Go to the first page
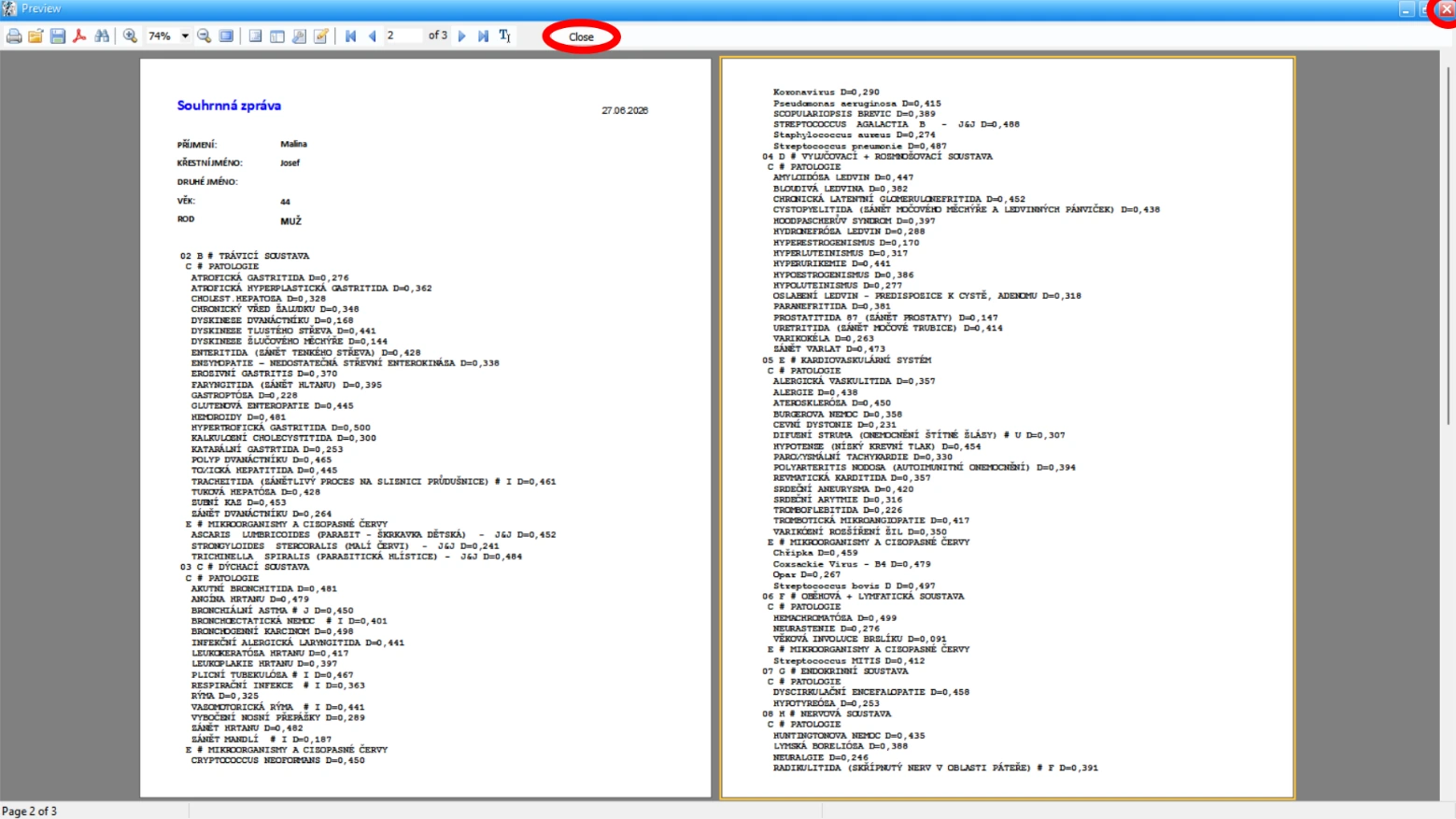Screen dimensions: 1456x819 pos(351,36)
